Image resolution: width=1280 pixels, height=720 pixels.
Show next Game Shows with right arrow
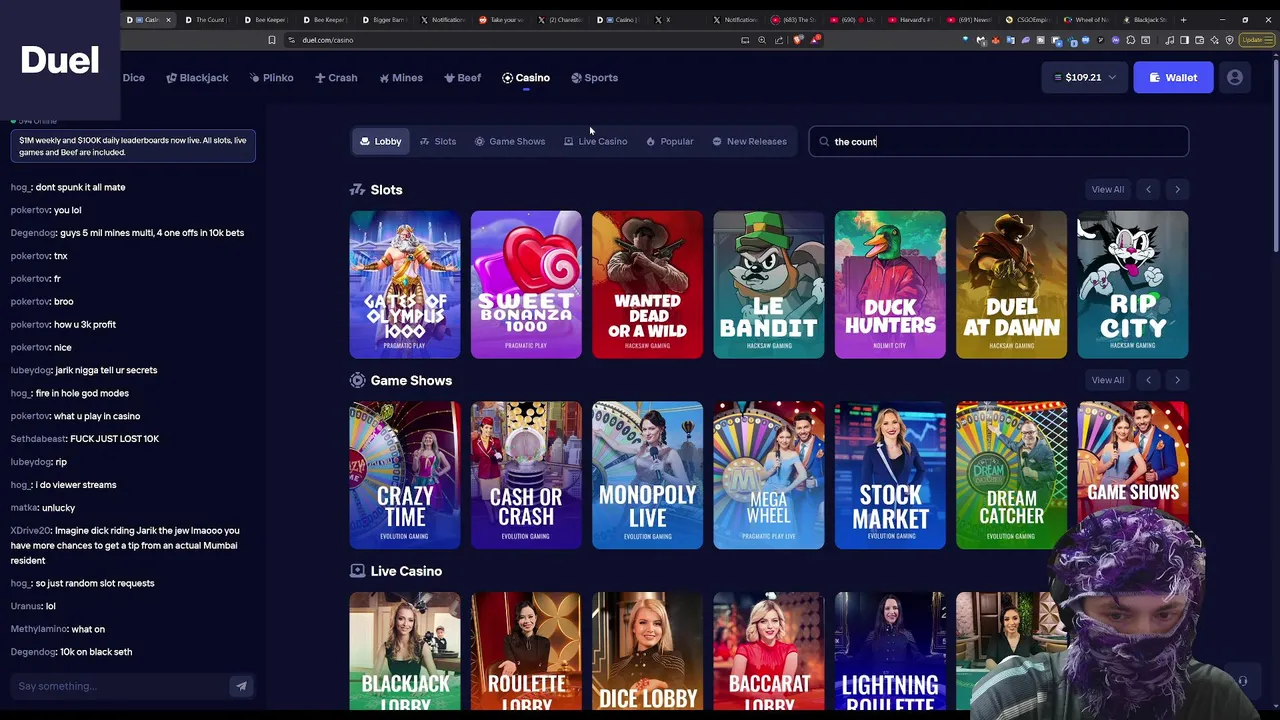[x=1177, y=380]
